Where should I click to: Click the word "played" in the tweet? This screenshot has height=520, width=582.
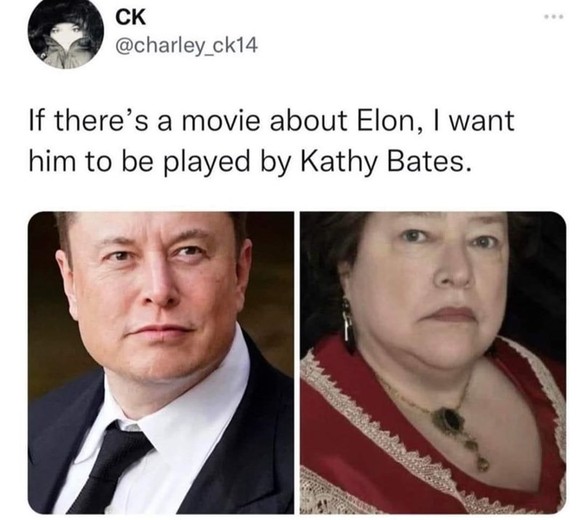coord(207,163)
